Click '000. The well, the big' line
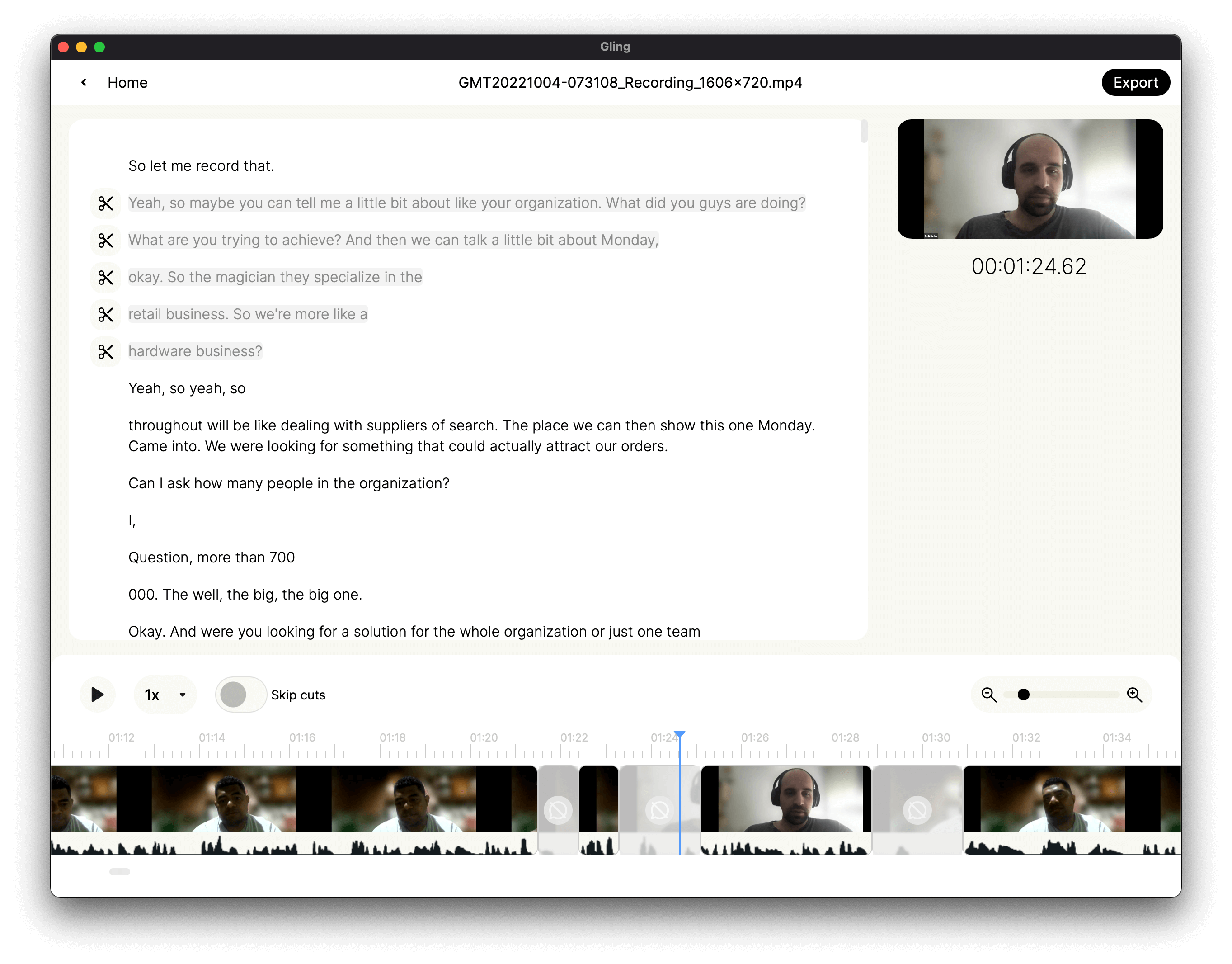 coord(245,594)
